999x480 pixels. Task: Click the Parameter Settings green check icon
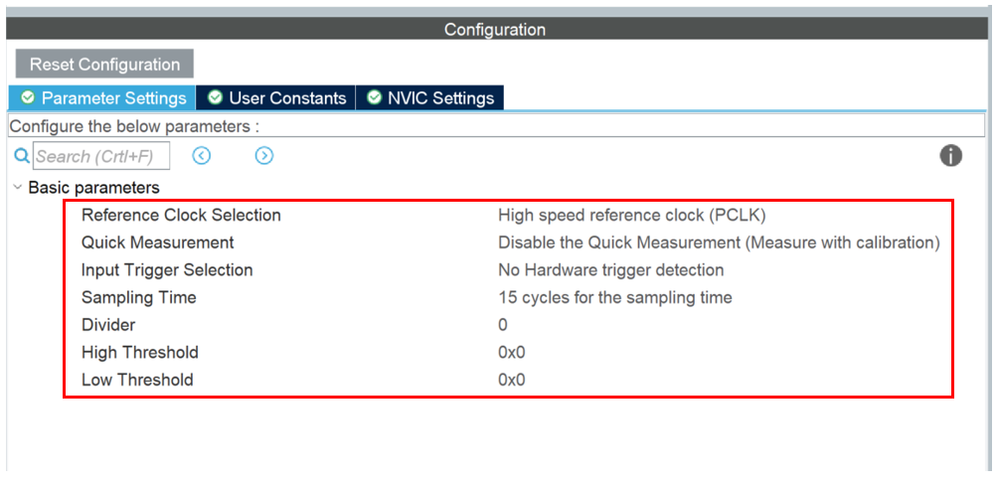[27, 98]
